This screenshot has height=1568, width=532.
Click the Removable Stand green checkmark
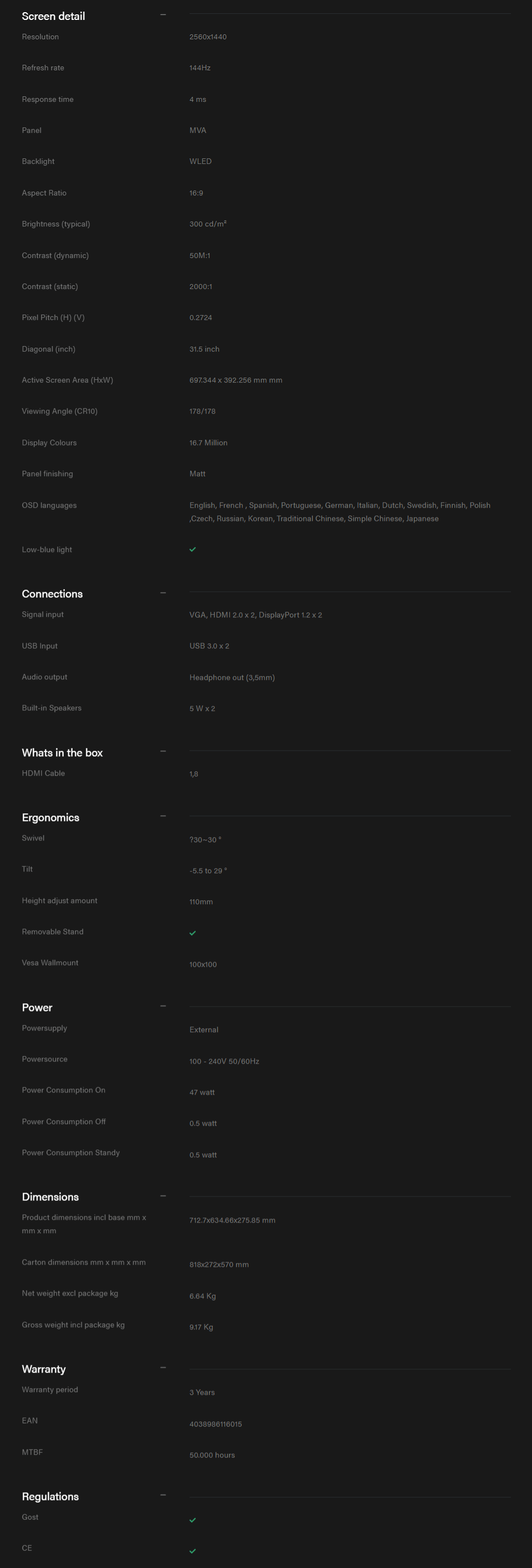click(192, 933)
